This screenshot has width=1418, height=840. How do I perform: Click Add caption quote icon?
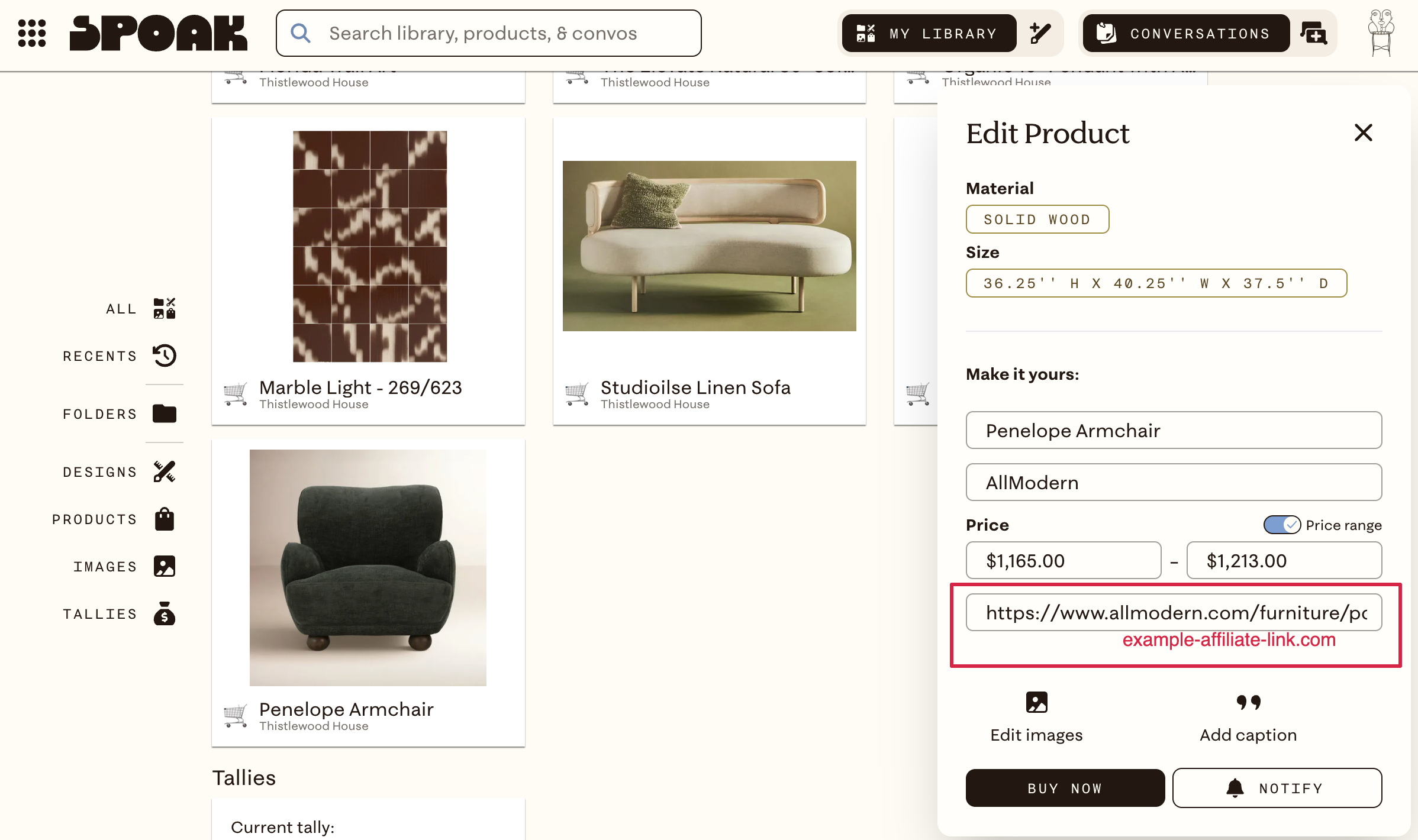pos(1249,702)
